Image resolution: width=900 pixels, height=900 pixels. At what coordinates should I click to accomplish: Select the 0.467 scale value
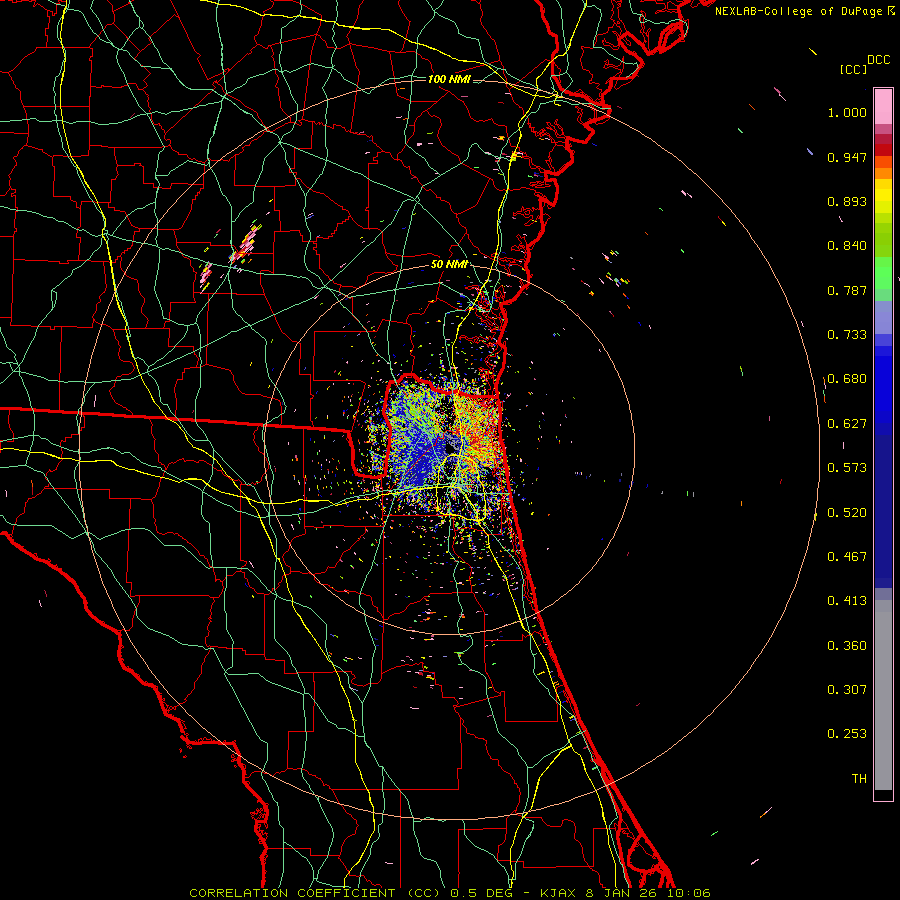click(847, 557)
